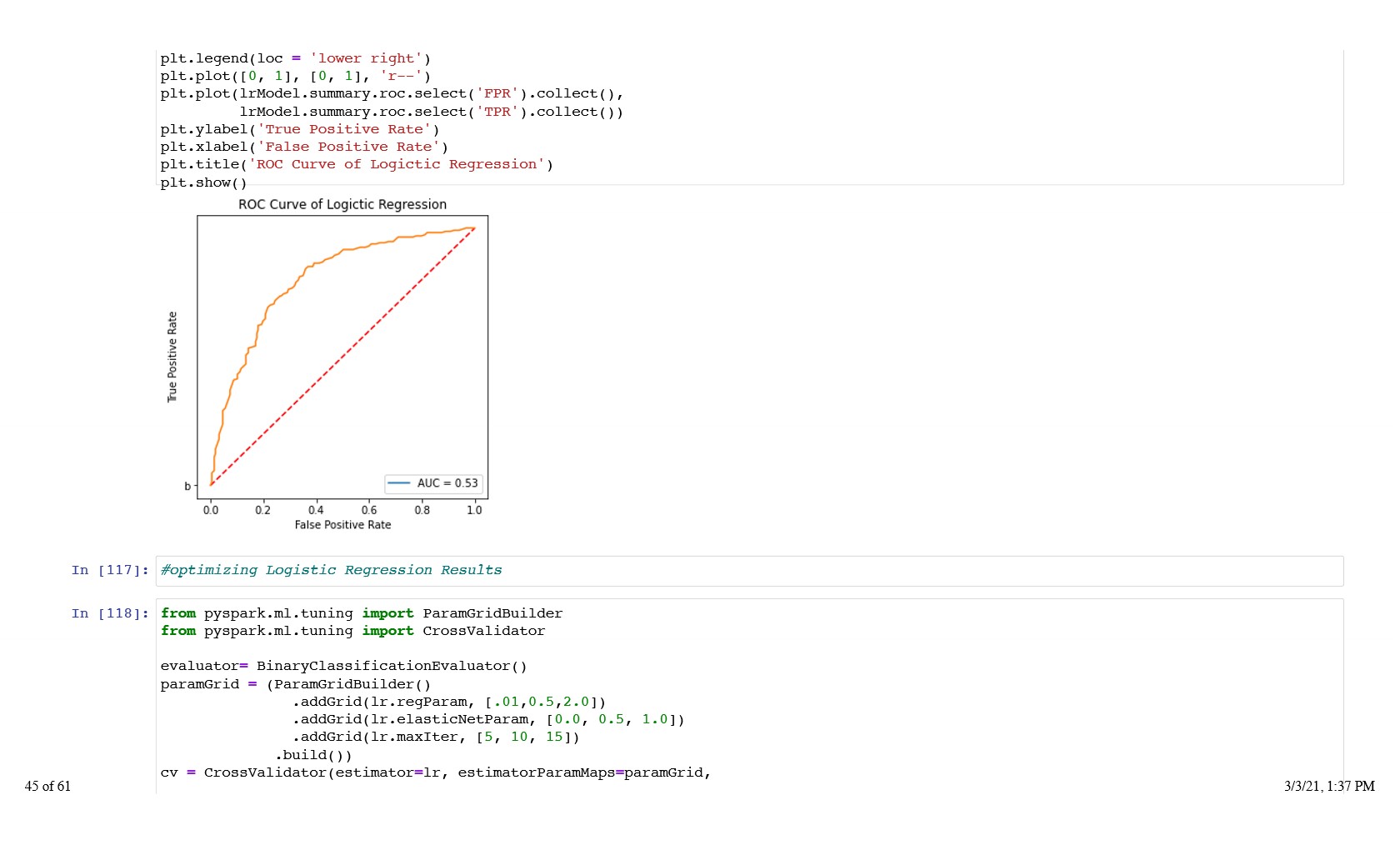Click the ParamGridBuilder import line

point(361,614)
